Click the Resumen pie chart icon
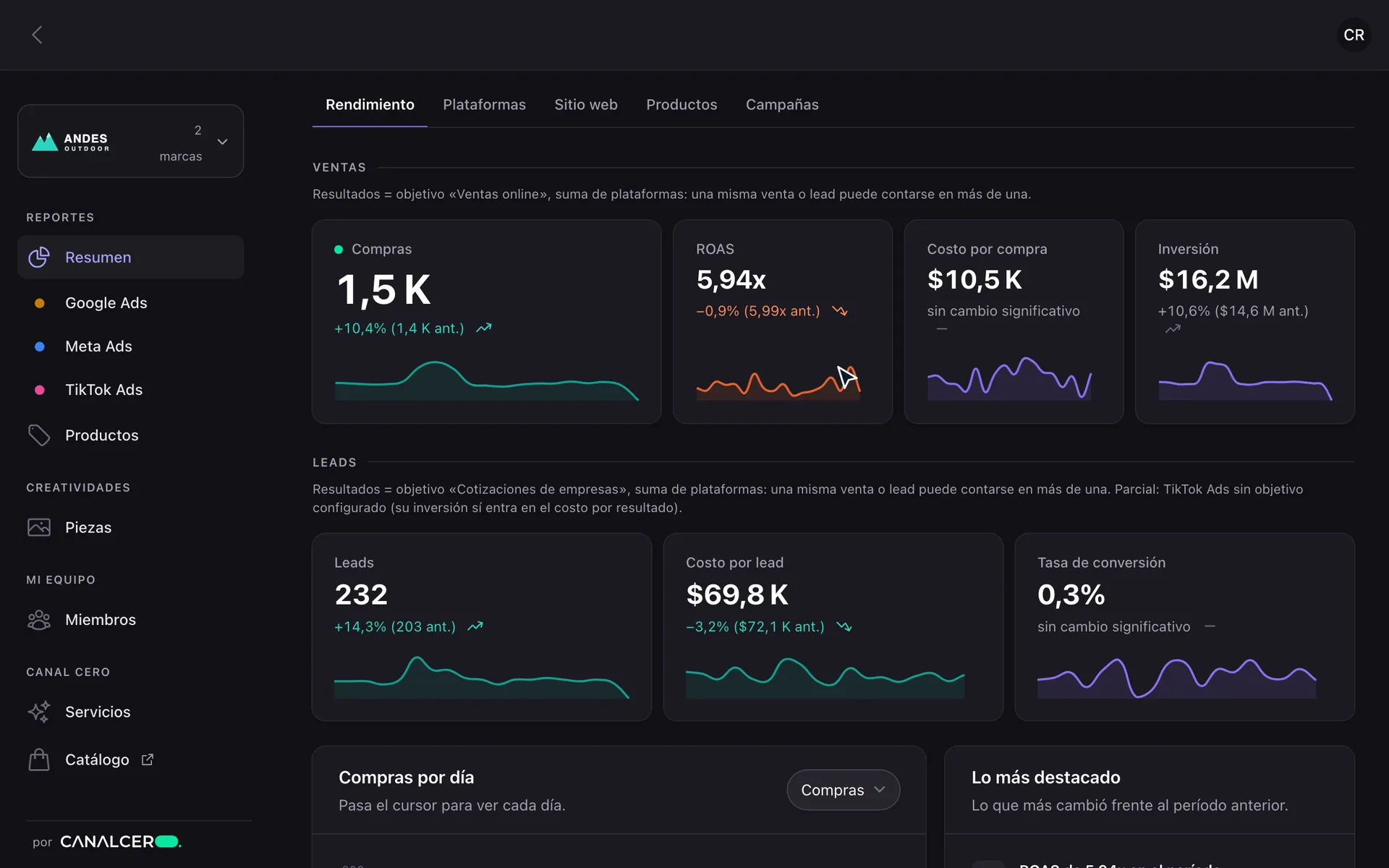Screen dimensions: 1389x868 click(x=39, y=257)
